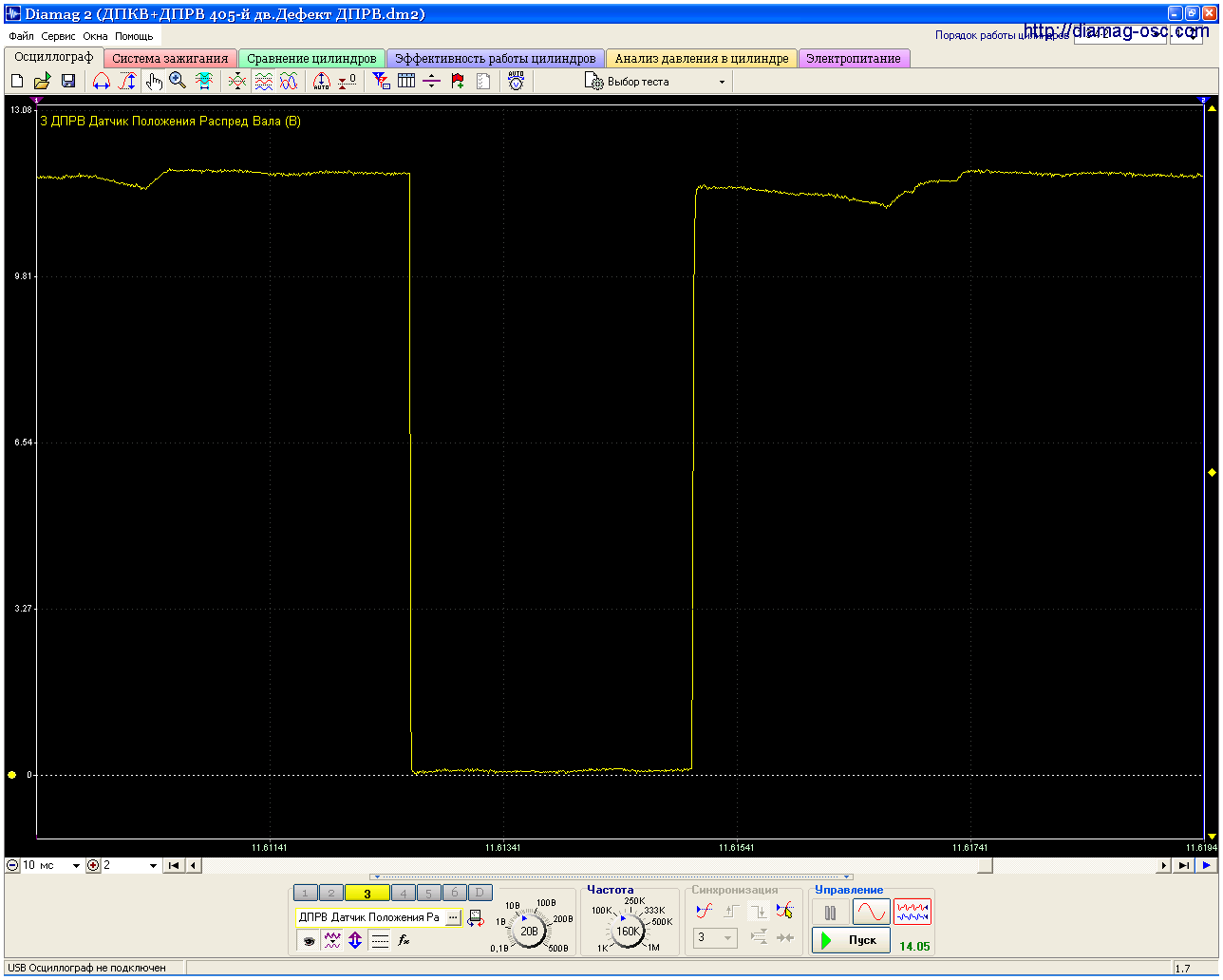
Task: Select the Осциллограф tab
Action: pos(54,58)
